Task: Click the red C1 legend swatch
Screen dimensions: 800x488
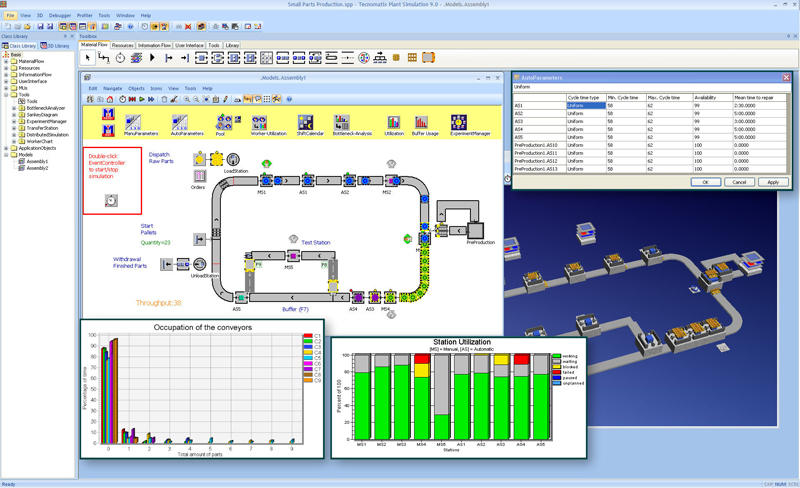Action: (x=308, y=336)
